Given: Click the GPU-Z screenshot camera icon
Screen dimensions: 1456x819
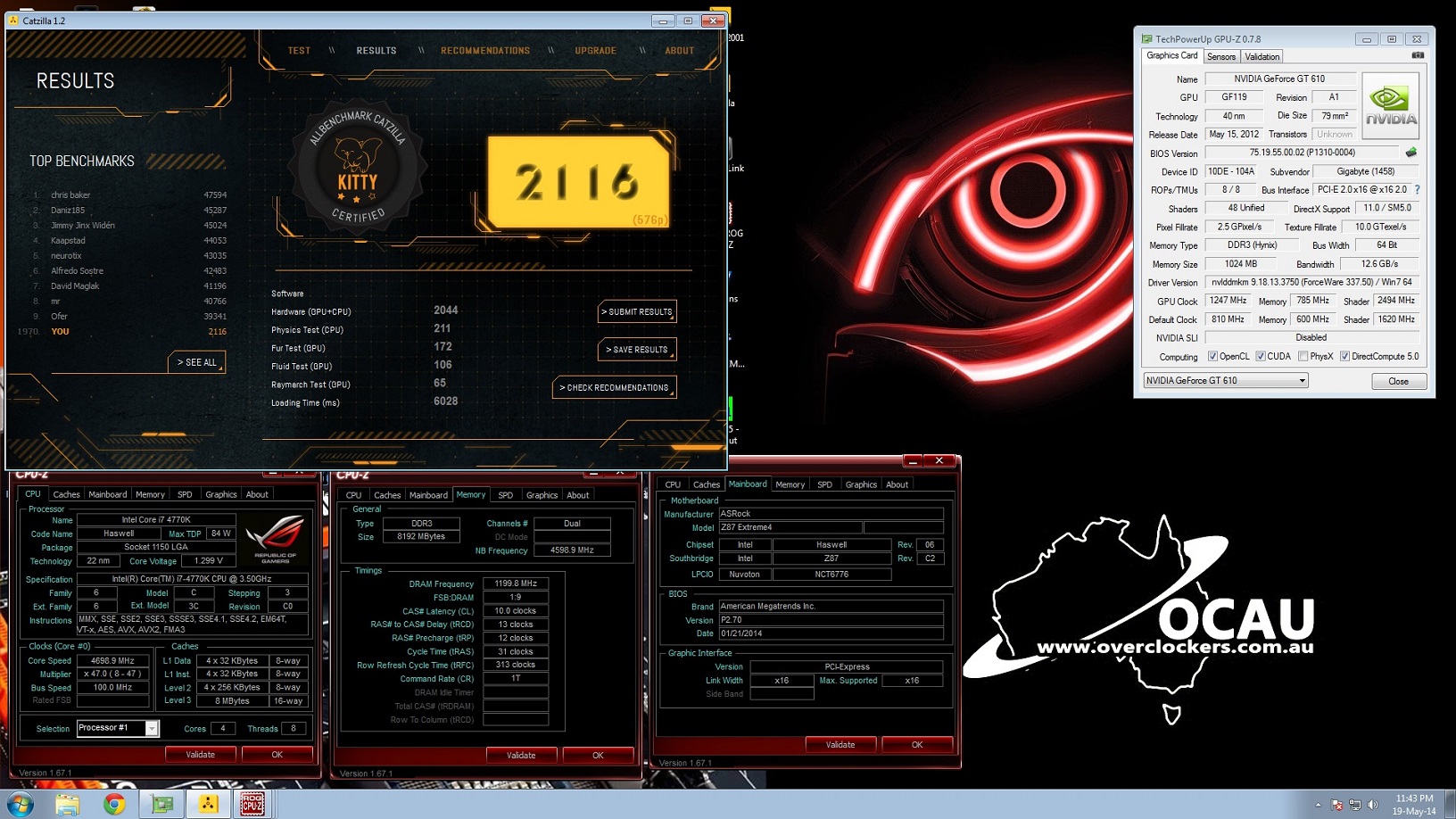Looking at the screenshot, I should tap(1418, 55).
